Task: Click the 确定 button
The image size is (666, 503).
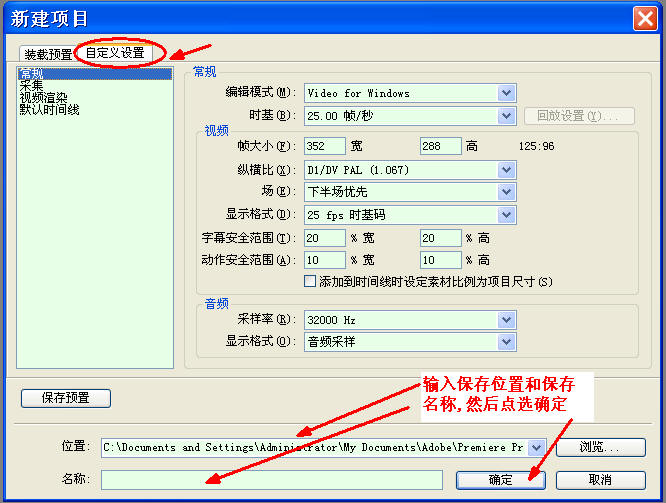Action: click(x=501, y=480)
